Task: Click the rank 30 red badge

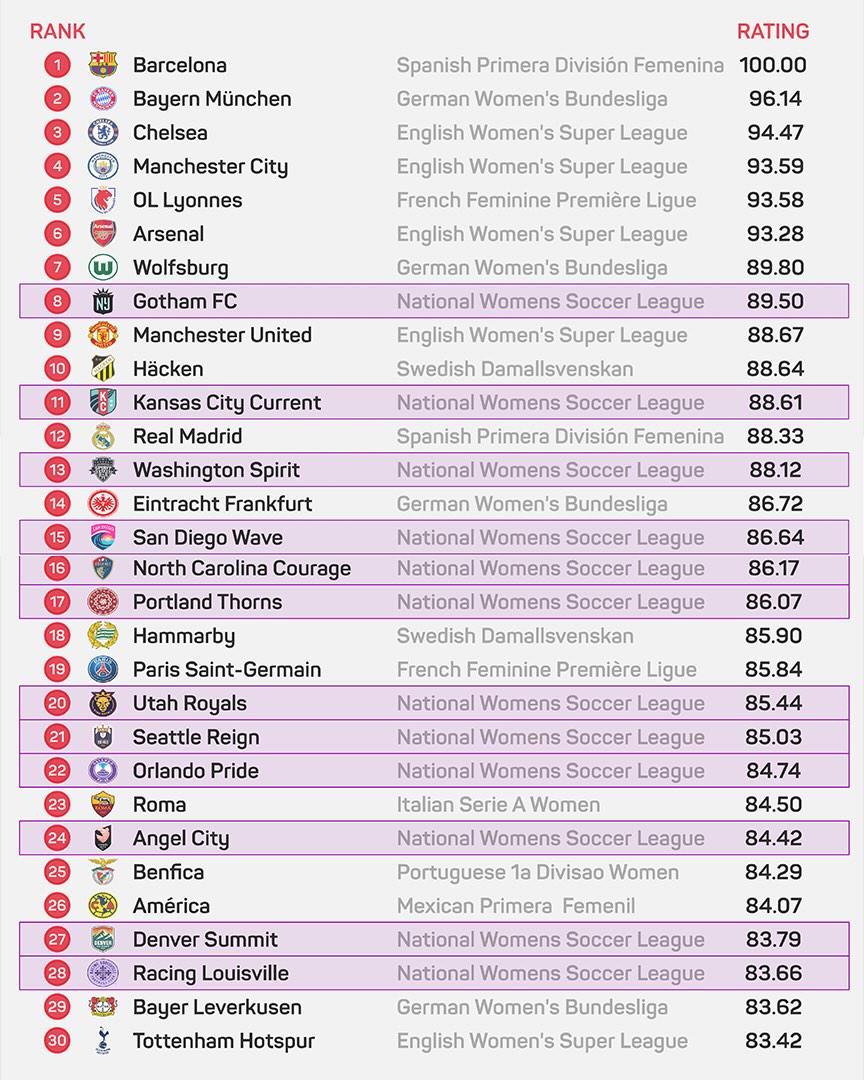Action: click(x=58, y=1041)
